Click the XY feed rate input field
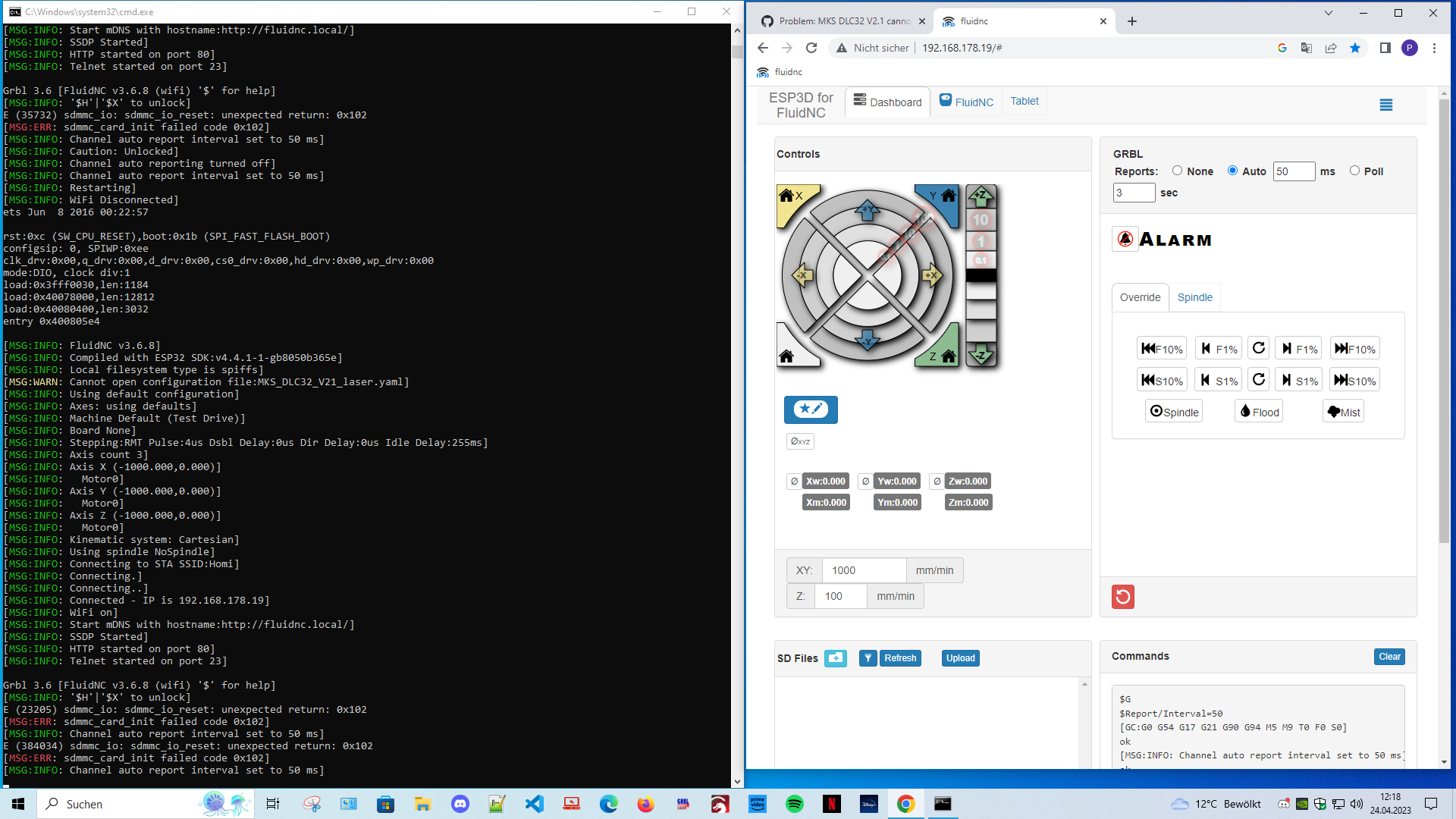 (864, 570)
